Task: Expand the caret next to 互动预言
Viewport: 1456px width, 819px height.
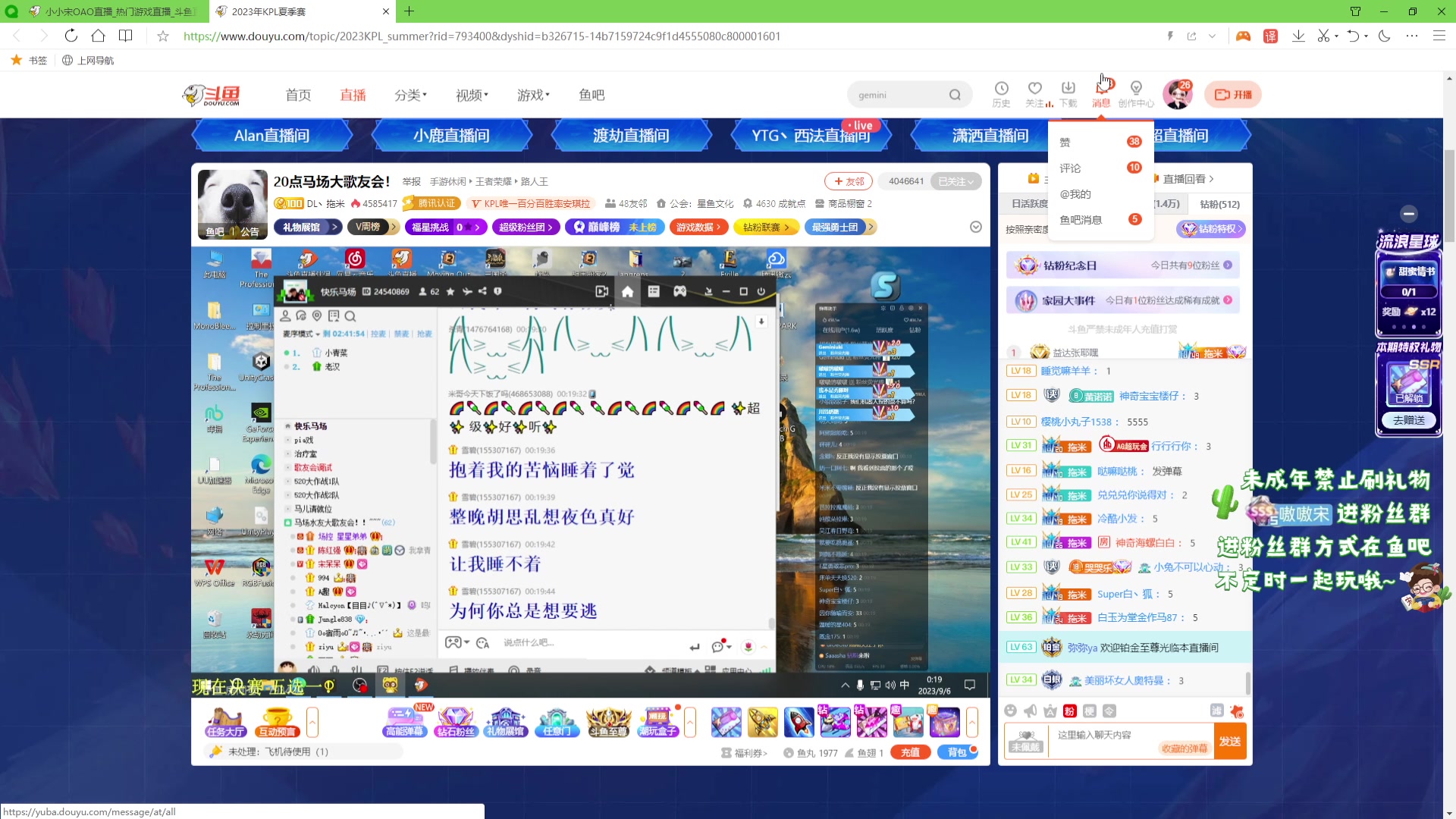Action: (x=311, y=722)
